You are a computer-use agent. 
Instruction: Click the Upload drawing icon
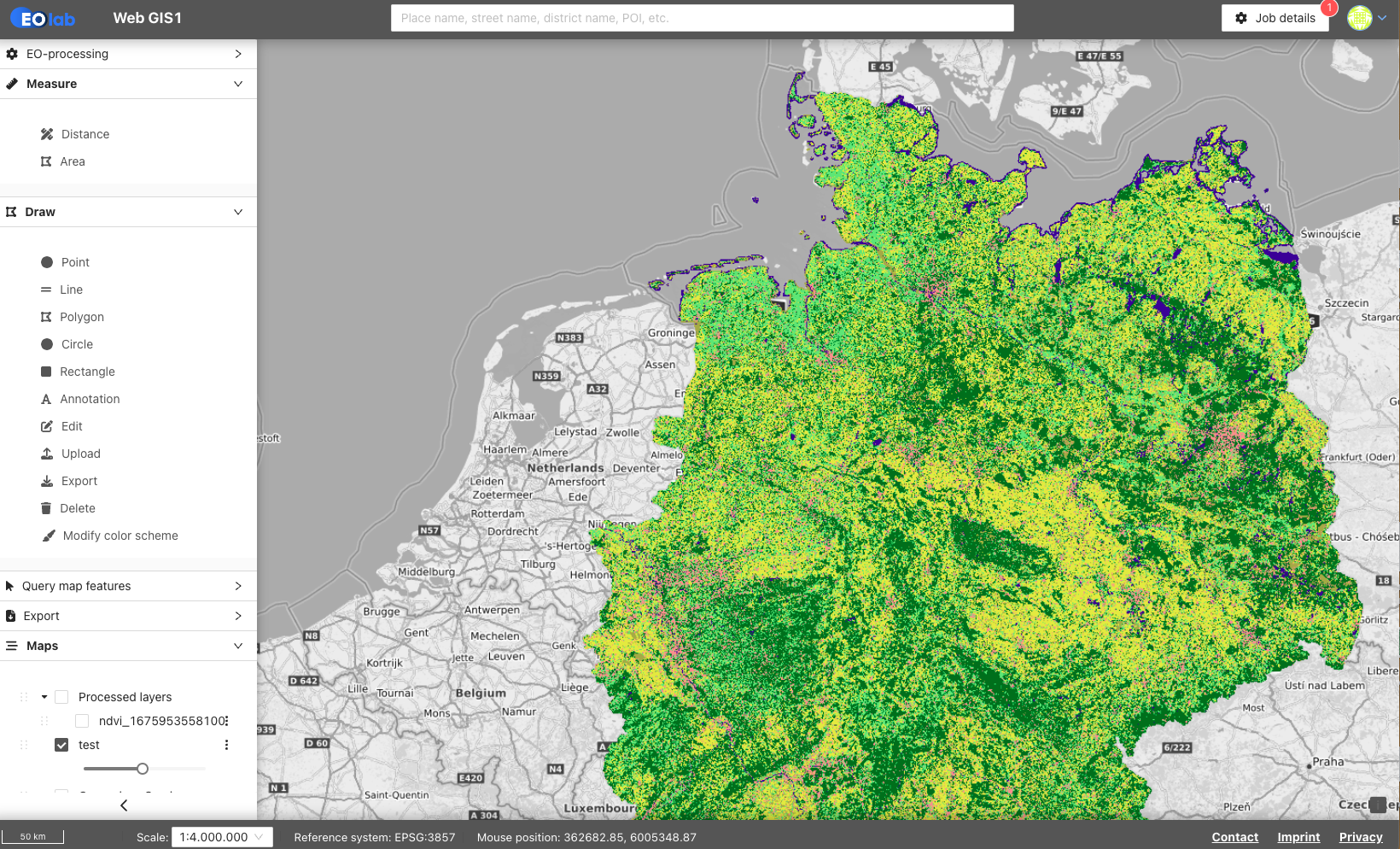[x=47, y=454]
